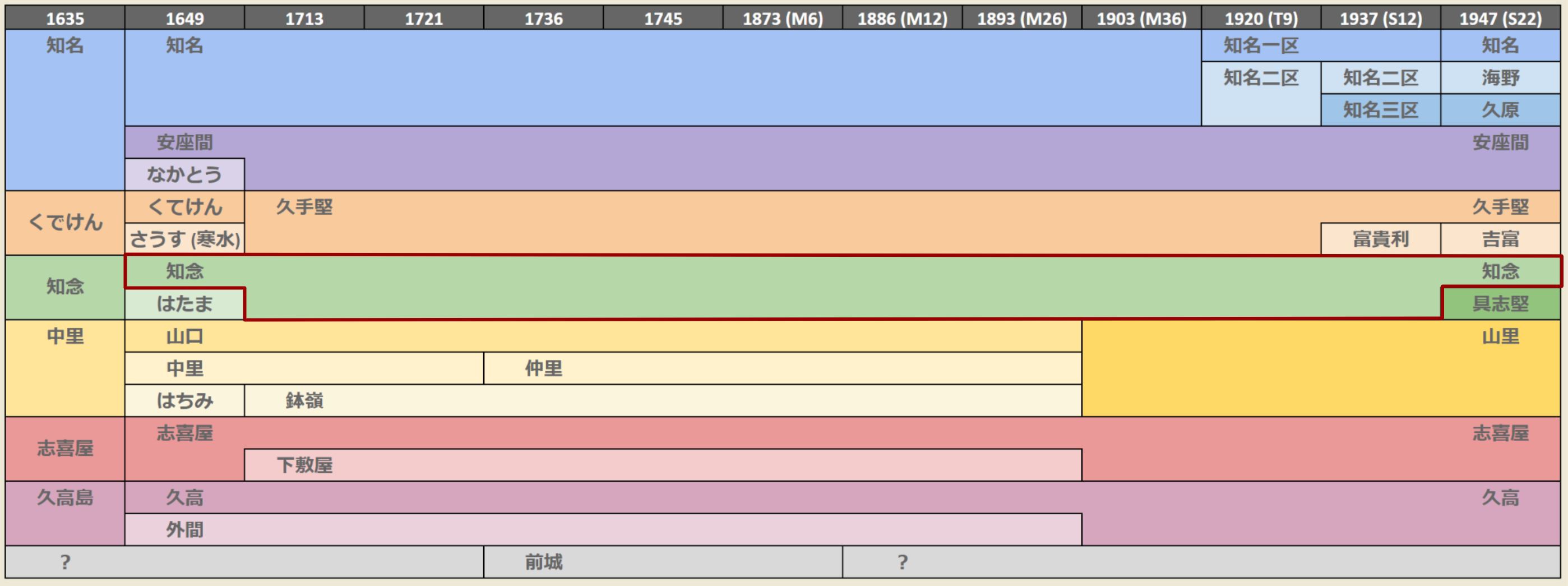Select 久手堅 under the 1947 (S22) column
The height and width of the screenshot is (586, 1568).
pyautogui.click(x=1500, y=207)
